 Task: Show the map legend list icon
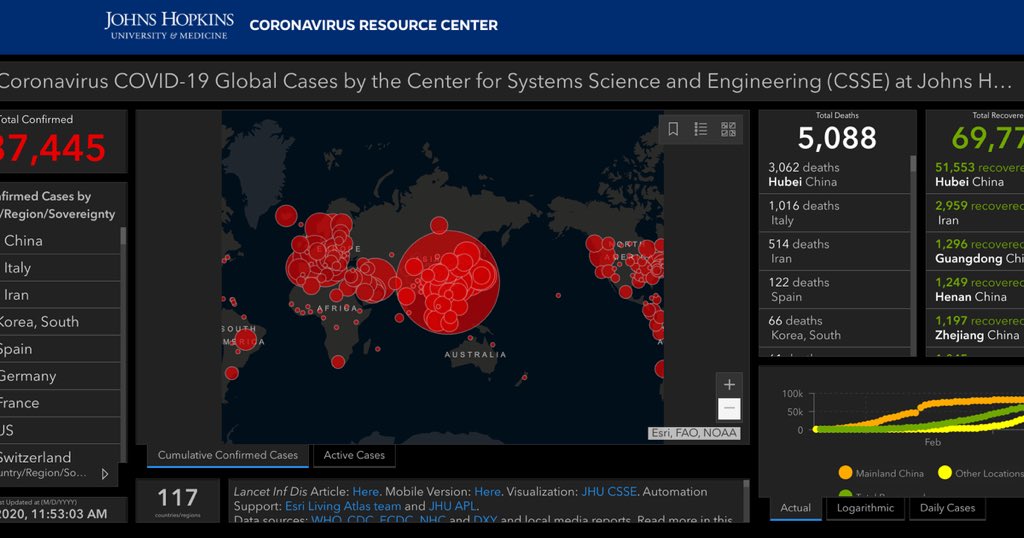click(701, 129)
